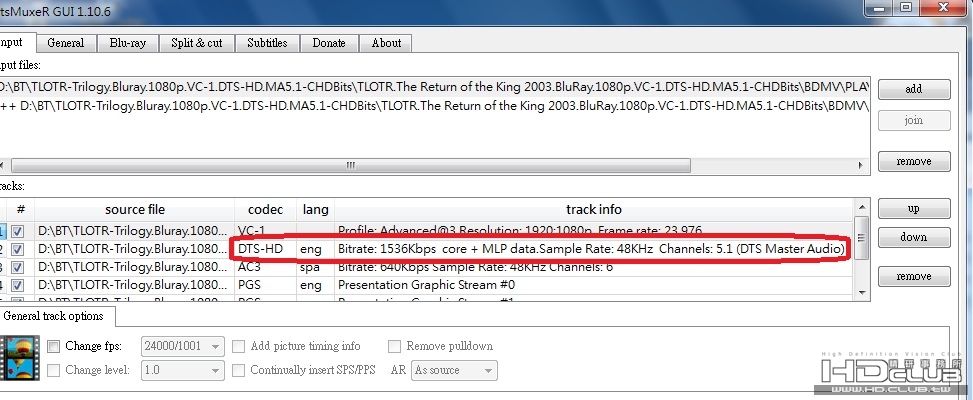Click tracks list scroll down arrow
Image resolution: width=973 pixels, height=400 pixels.
860,292
